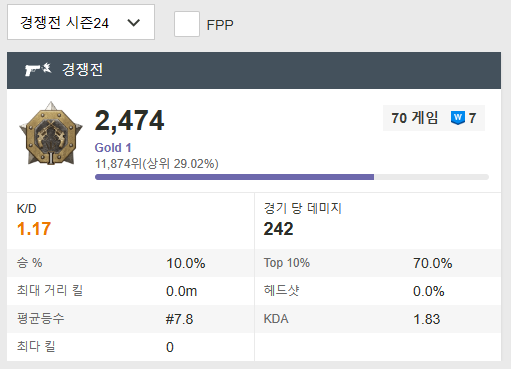Click the FPP label text
This screenshot has height=369, width=511.
click(220, 25)
